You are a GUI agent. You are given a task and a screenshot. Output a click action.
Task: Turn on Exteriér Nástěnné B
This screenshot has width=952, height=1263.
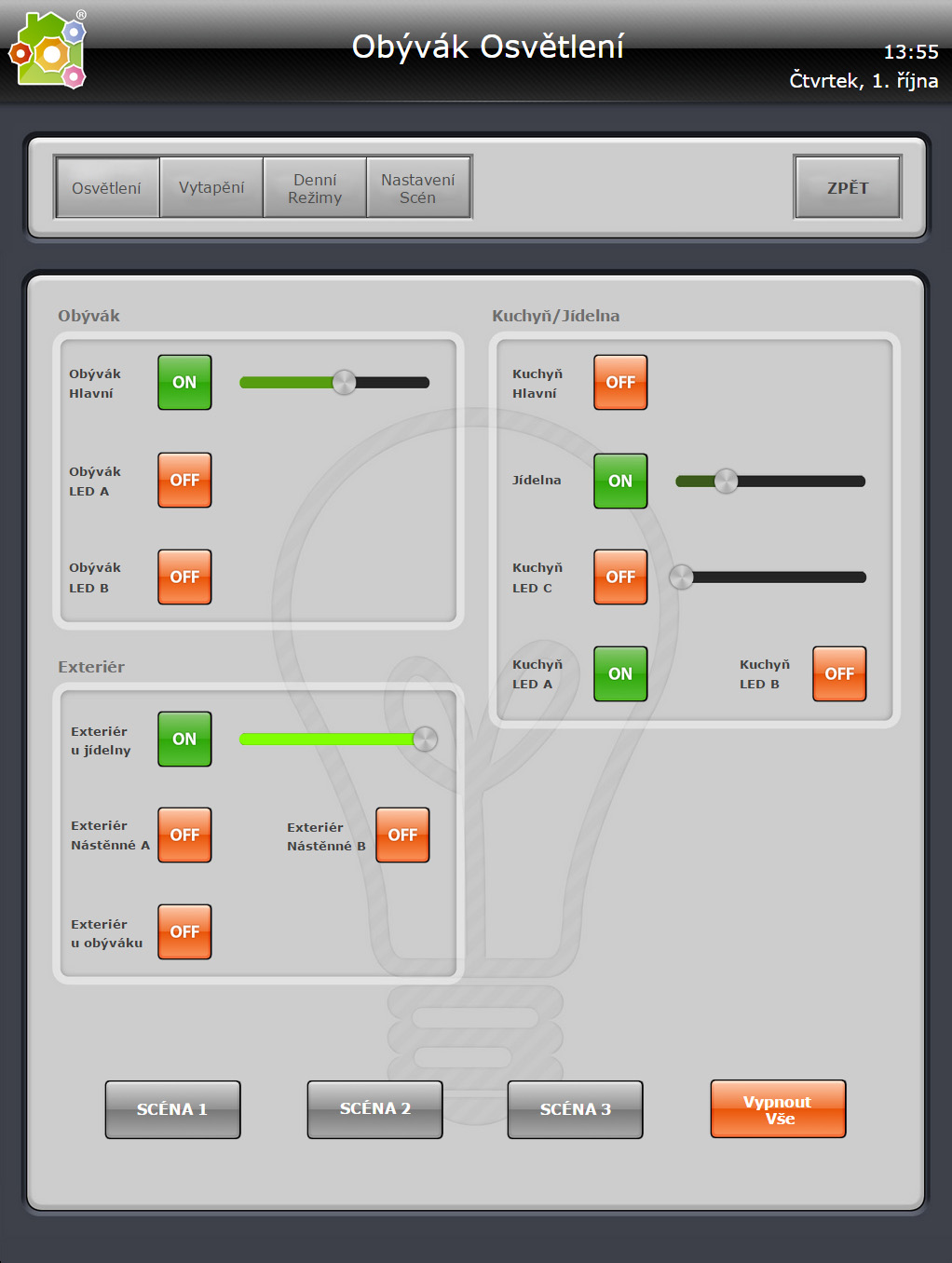(402, 835)
